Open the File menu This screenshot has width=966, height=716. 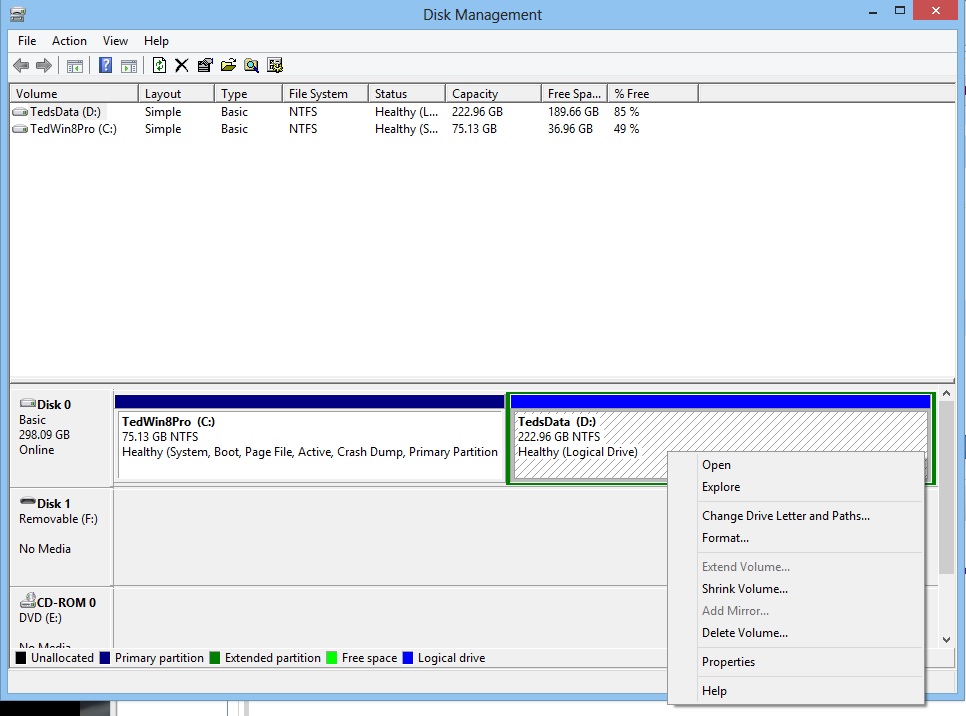click(27, 41)
